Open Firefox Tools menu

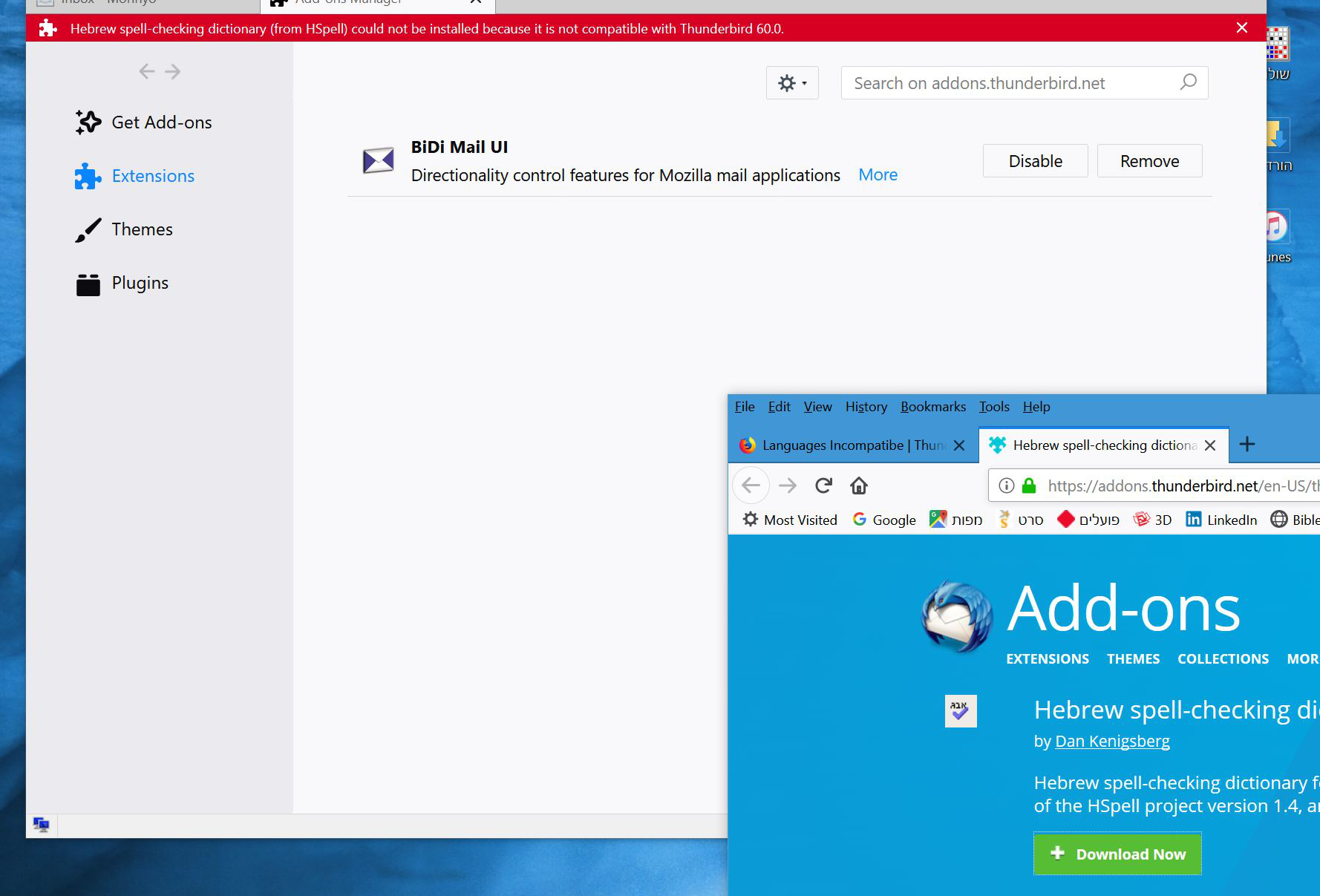coord(994,407)
